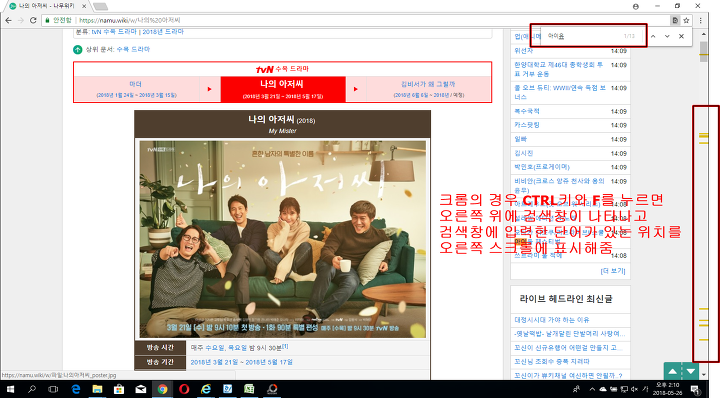
Task: Click the address bar URL
Action: pyautogui.click(x=130, y=20)
